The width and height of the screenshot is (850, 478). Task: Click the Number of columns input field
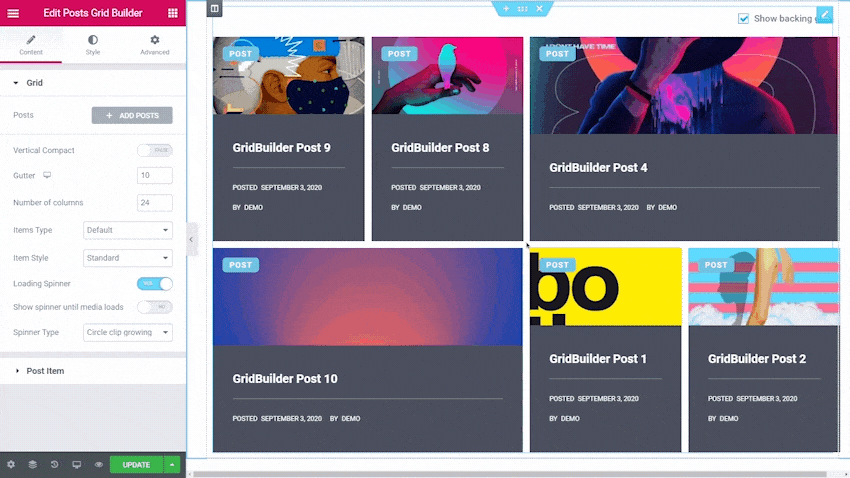[x=155, y=202]
